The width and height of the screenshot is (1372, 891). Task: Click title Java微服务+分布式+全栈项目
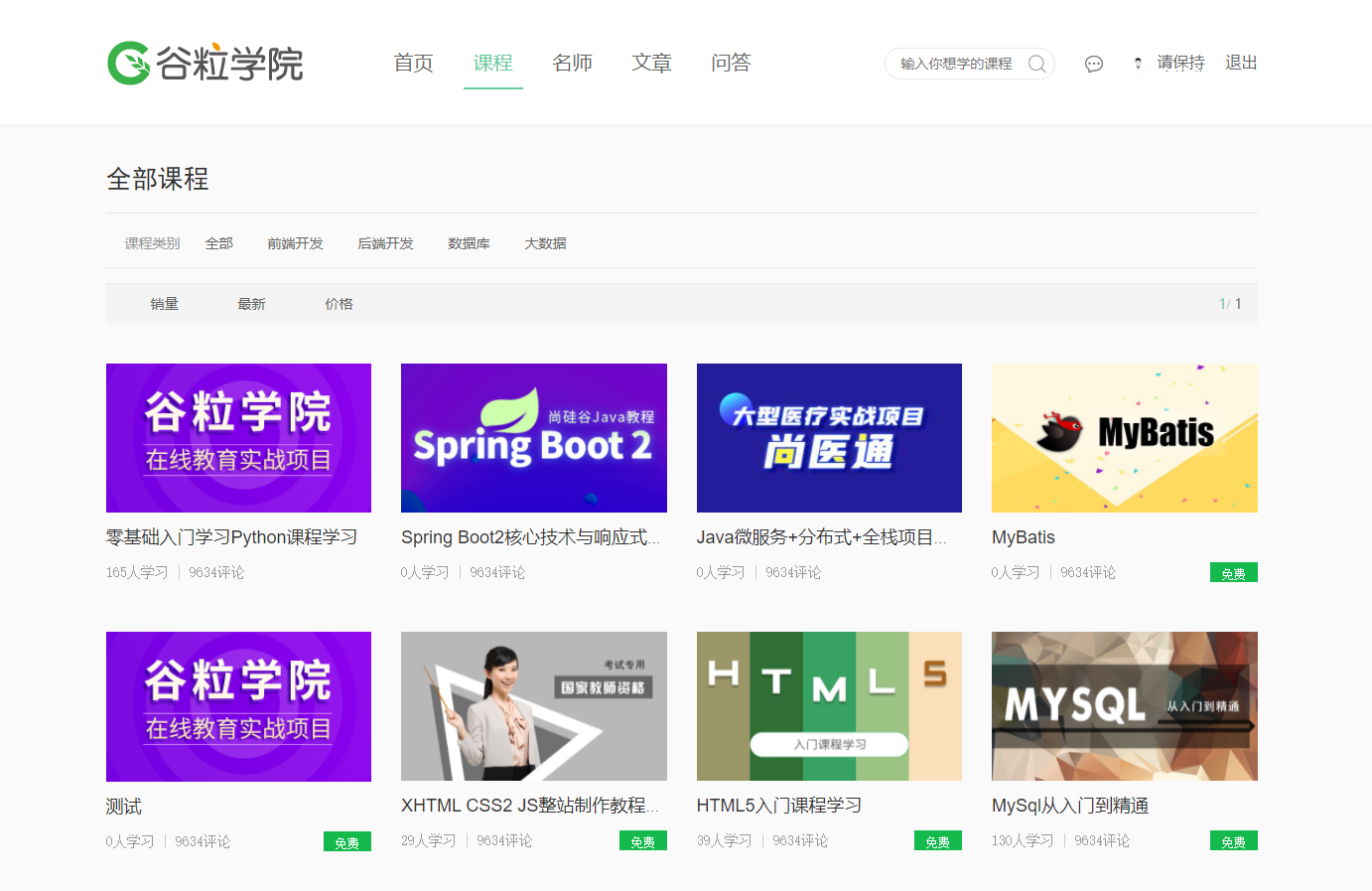pos(822,537)
